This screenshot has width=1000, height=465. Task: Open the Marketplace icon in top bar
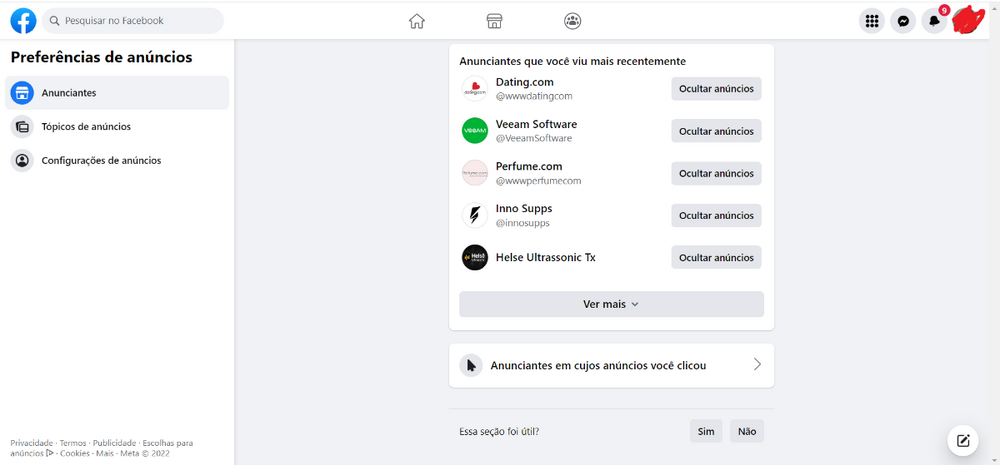[x=494, y=21]
